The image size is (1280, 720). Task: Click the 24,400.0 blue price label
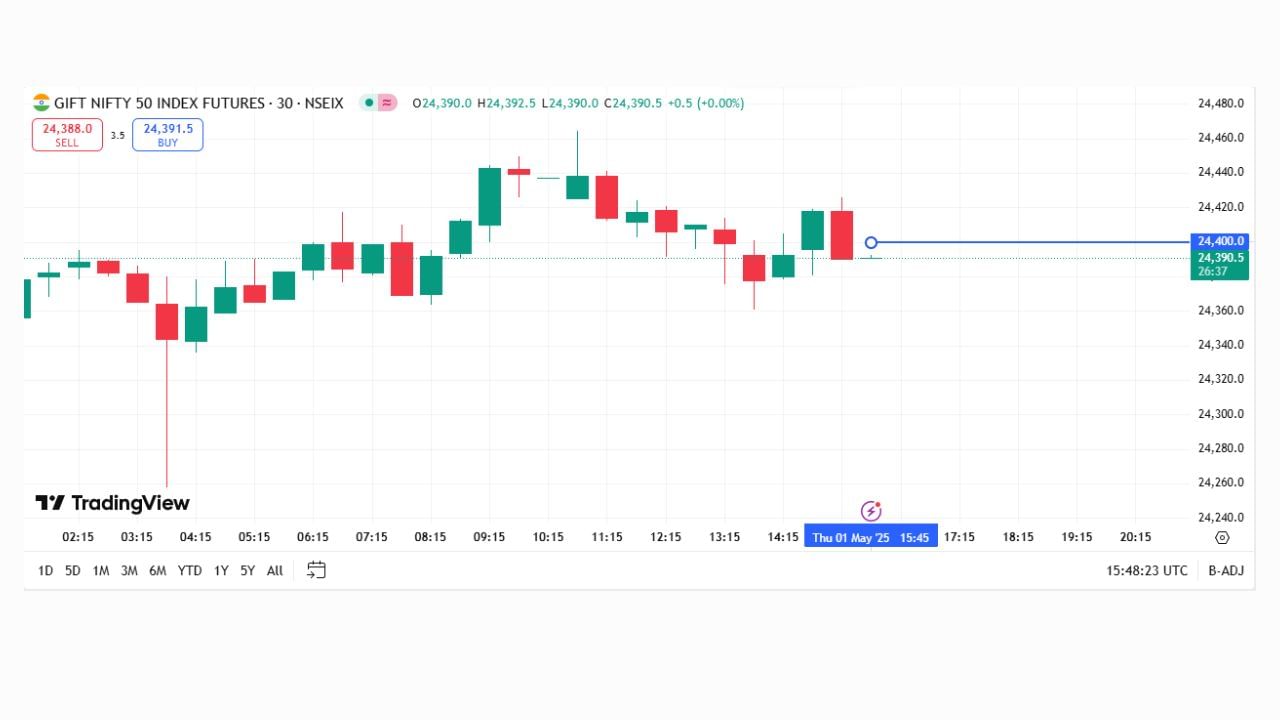coord(1220,241)
